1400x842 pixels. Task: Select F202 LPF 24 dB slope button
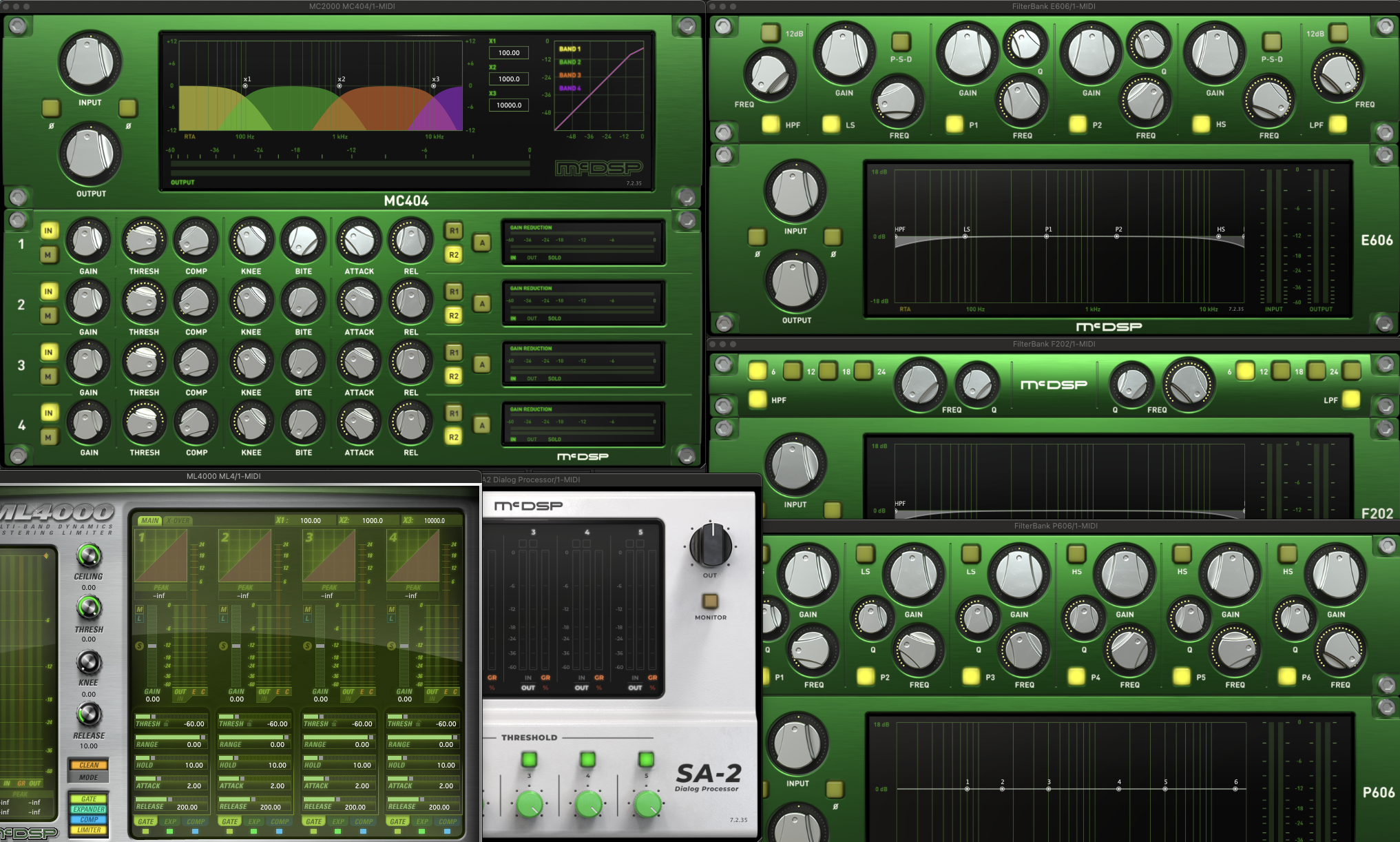[1351, 371]
